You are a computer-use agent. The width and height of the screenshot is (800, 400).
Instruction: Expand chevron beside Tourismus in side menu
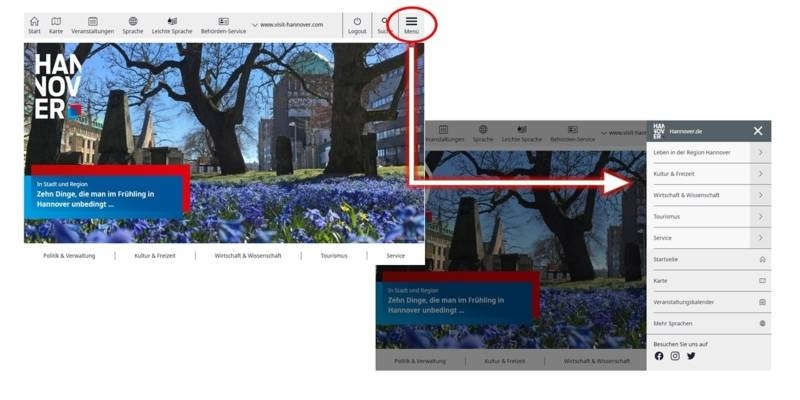pos(760,217)
